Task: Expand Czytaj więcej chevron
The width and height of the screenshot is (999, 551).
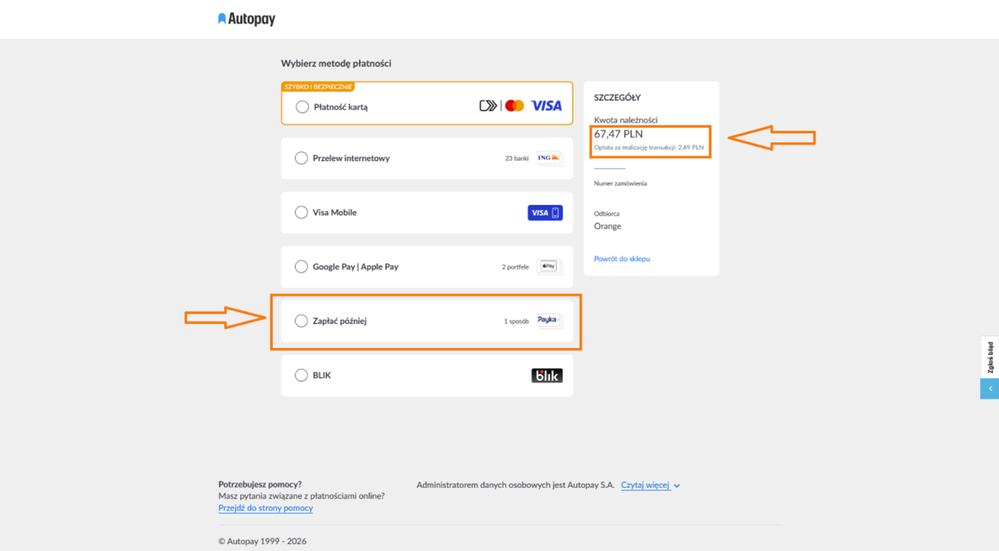Action: pyautogui.click(x=677, y=485)
